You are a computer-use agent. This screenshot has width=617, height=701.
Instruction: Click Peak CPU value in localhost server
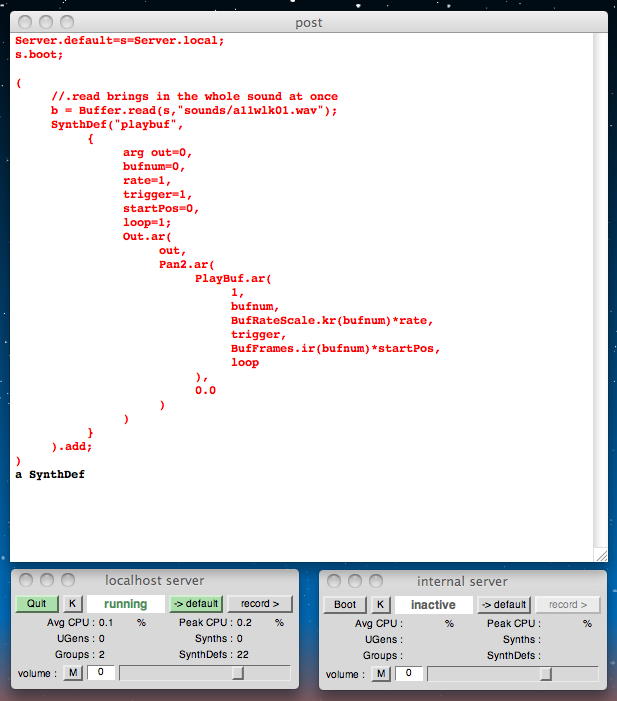click(244, 622)
